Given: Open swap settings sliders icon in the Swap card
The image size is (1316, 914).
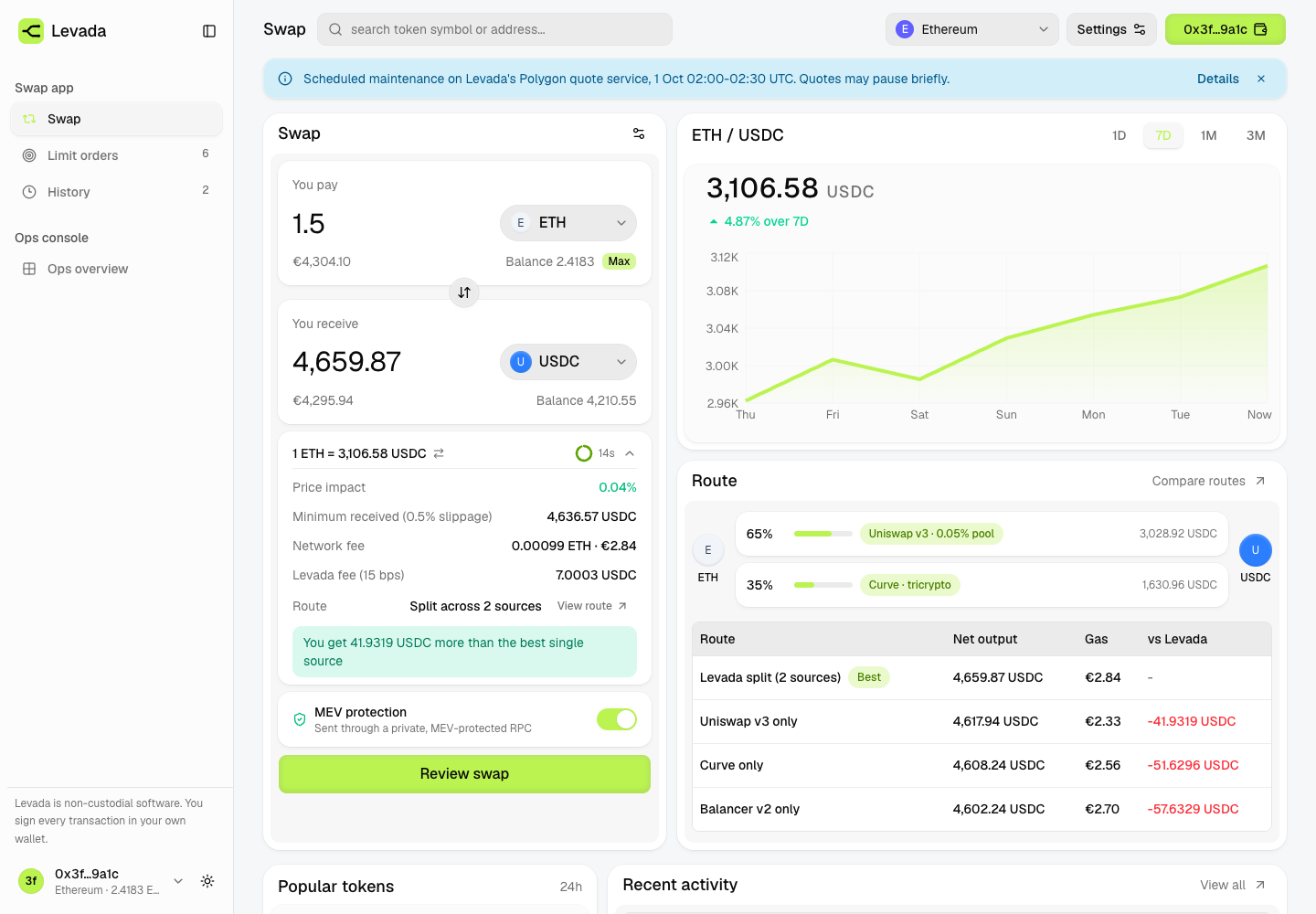Looking at the screenshot, I should 639,133.
